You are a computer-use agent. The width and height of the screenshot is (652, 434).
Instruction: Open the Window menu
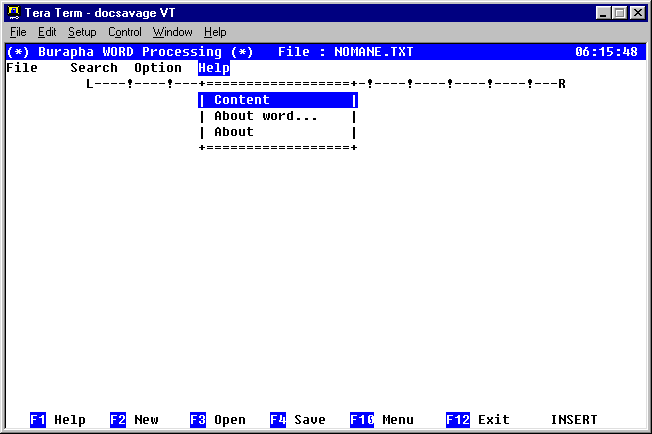(x=173, y=32)
